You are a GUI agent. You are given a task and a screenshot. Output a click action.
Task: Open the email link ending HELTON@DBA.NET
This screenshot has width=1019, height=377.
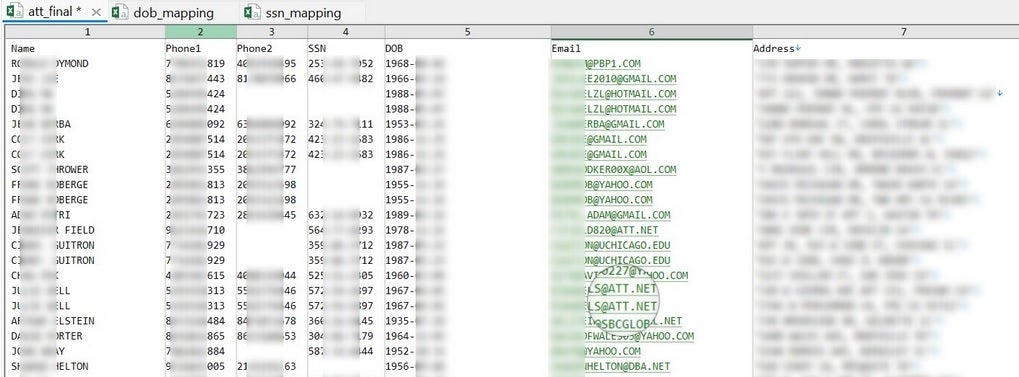pos(611,367)
